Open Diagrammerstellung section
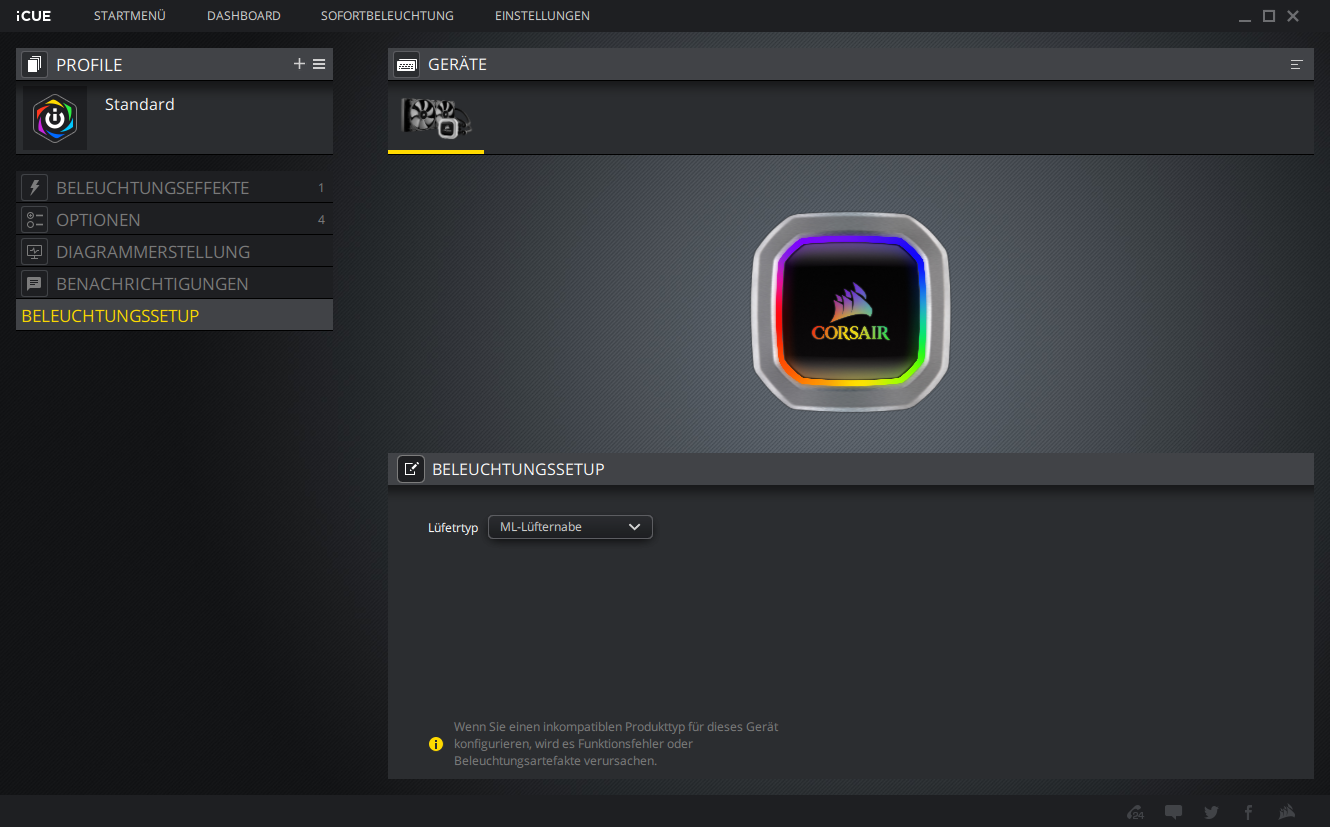1330x827 pixels. (x=174, y=251)
